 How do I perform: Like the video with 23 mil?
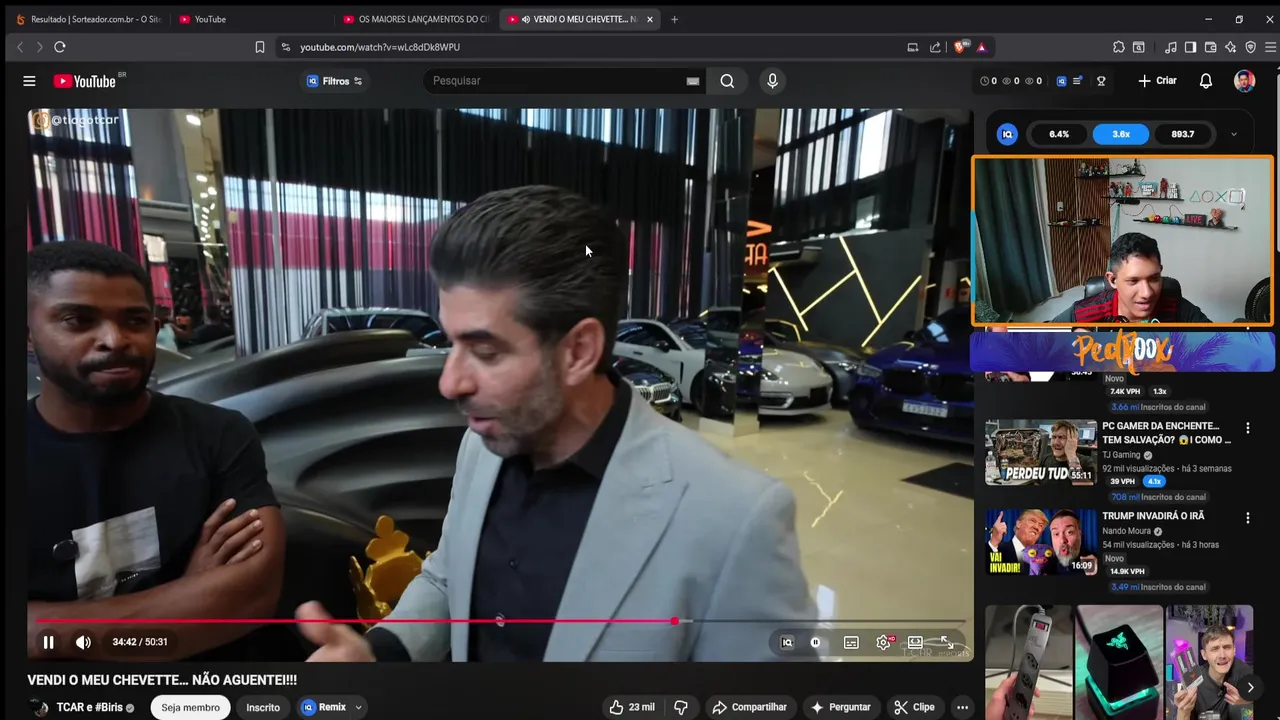click(x=632, y=707)
